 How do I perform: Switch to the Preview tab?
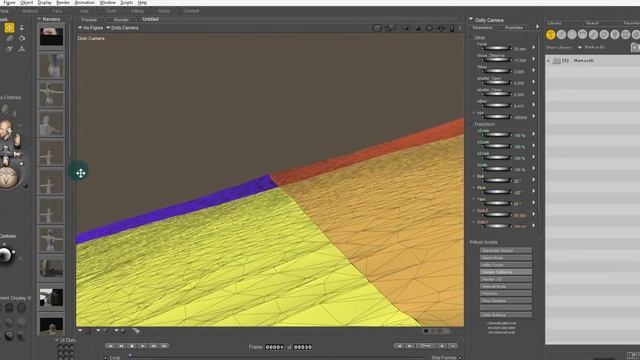point(89,20)
